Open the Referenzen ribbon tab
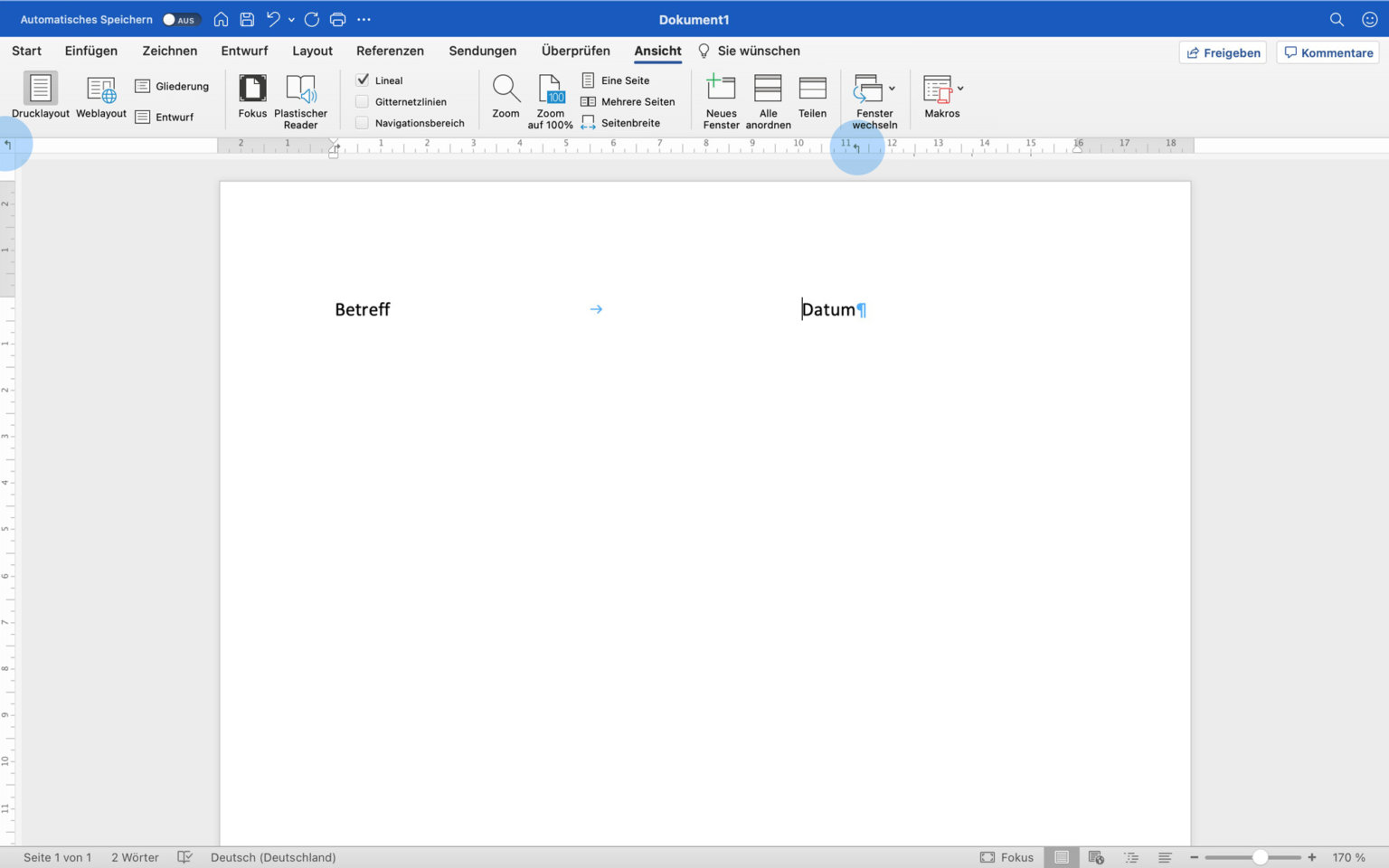The image size is (1389, 868). pyautogui.click(x=390, y=51)
